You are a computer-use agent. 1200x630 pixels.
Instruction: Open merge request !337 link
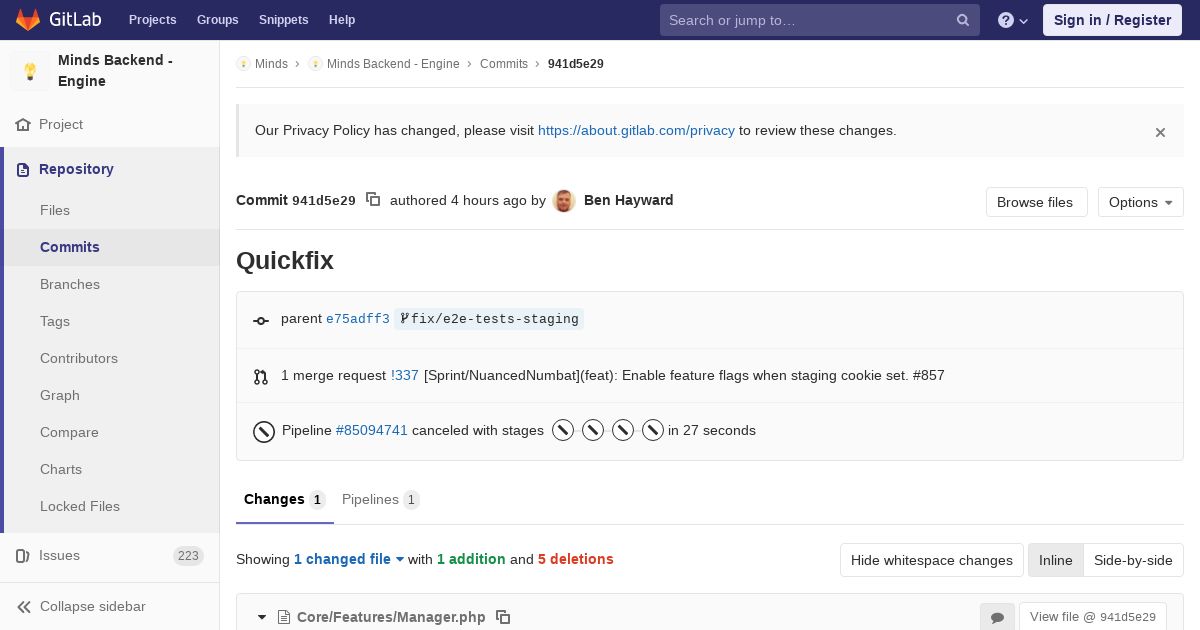tap(405, 375)
